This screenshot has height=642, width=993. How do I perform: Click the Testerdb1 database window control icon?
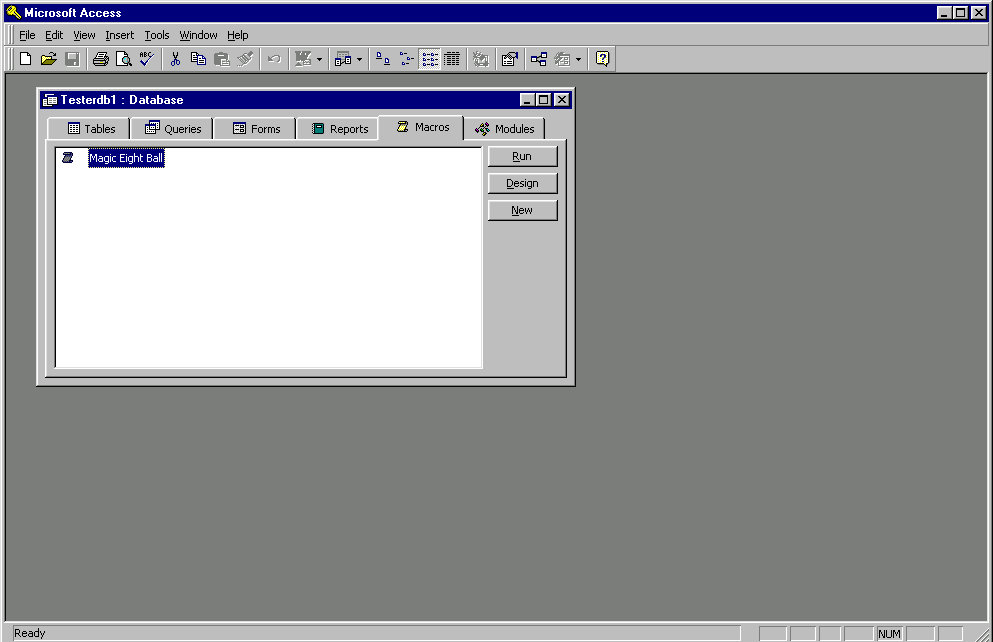(x=49, y=100)
